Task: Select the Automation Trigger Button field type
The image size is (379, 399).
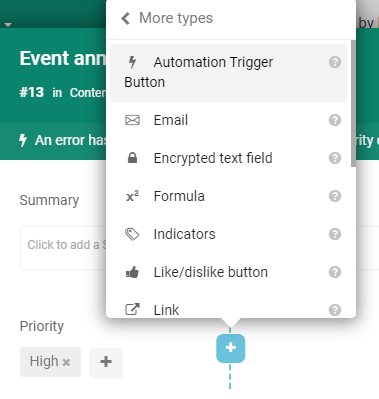Action: [228, 72]
